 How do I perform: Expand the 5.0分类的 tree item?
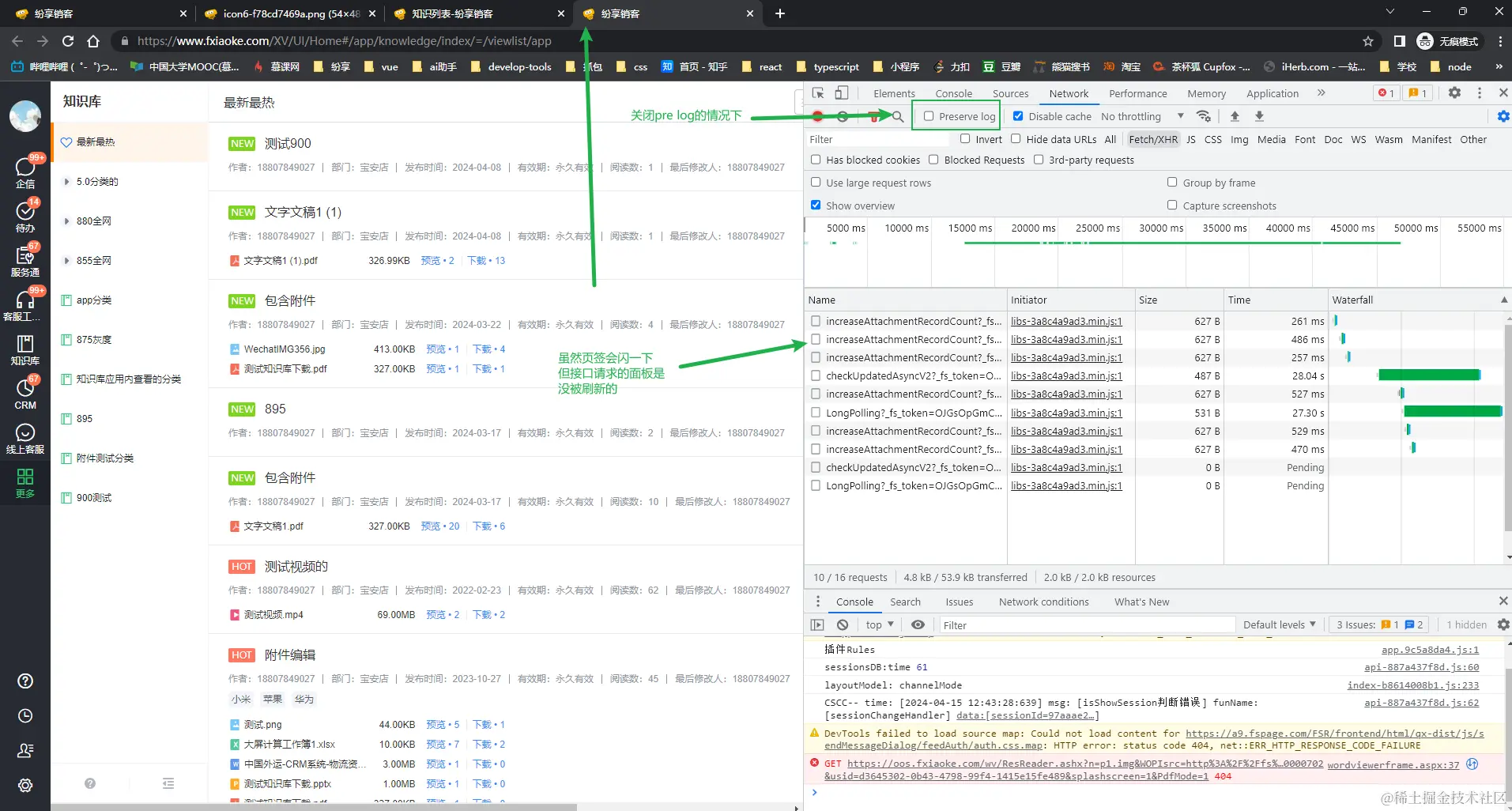pyautogui.click(x=66, y=182)
